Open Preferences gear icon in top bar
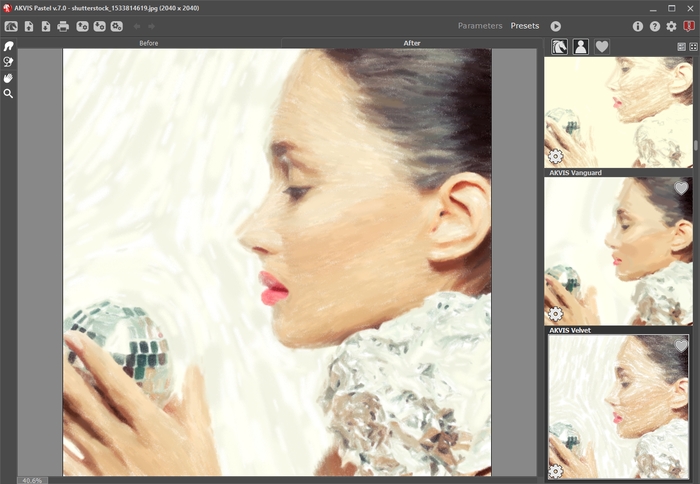The width and height of the screenshot is (700, 484). [671, 26]
